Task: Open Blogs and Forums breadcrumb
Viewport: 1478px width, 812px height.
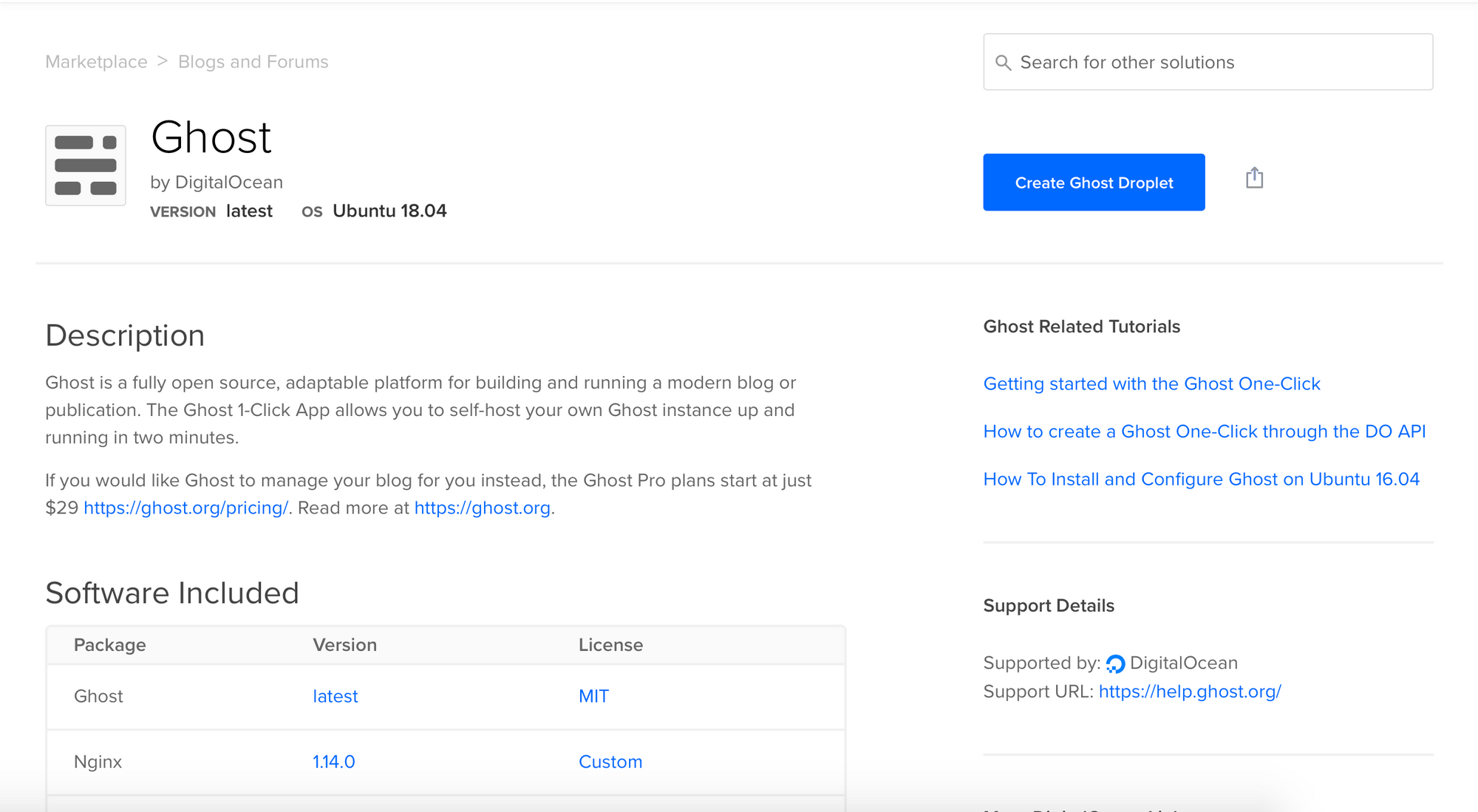Action: [x=253, y=62]
